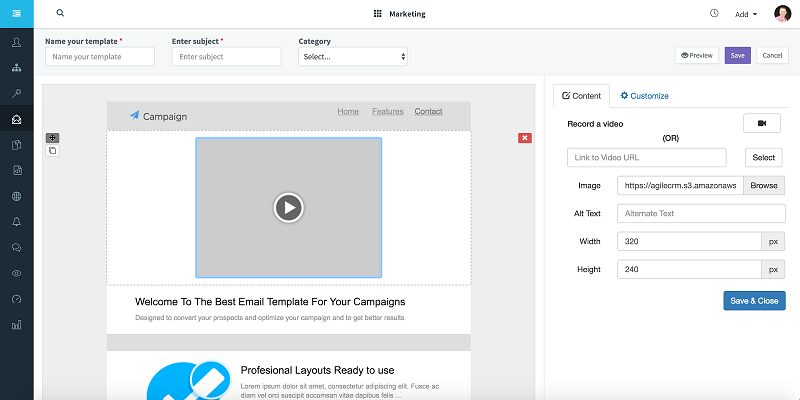Toggle the sidebar menu collapse icon

[16, 14]
